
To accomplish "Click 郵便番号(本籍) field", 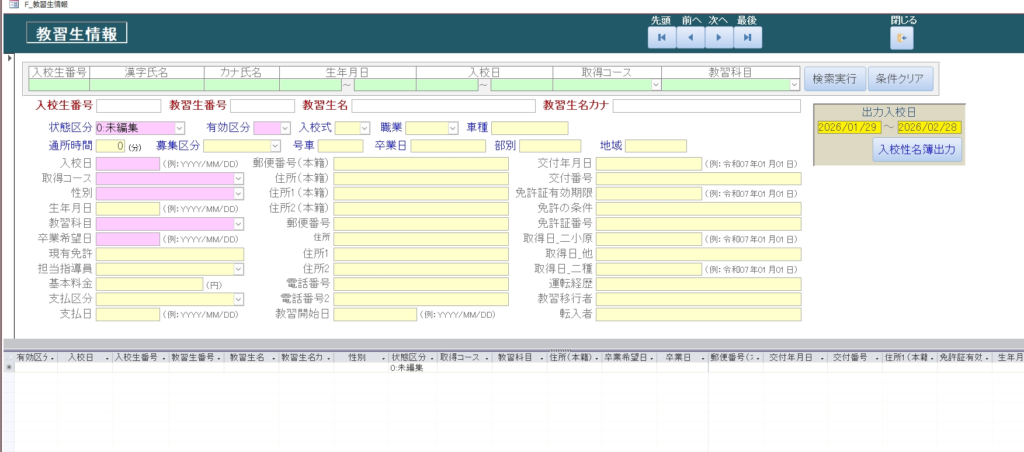I will [x=421, y=163].
